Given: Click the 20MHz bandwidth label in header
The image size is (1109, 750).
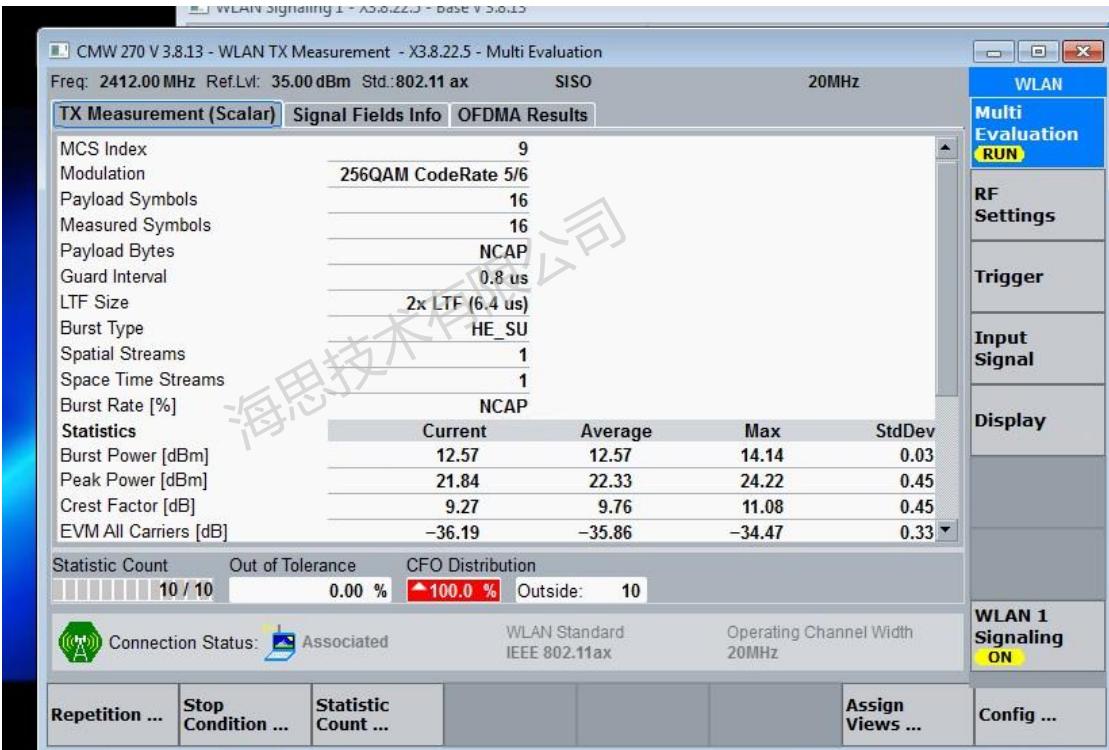Looking at the screenshot, I should click(833, 81).
